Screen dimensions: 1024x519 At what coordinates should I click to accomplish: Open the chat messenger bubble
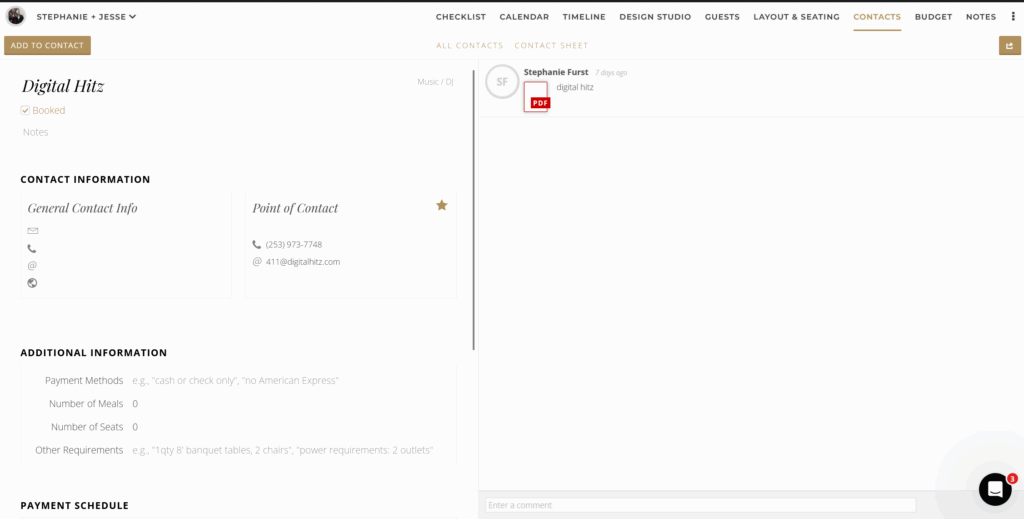pyautogui.click(x=995, y=489)
